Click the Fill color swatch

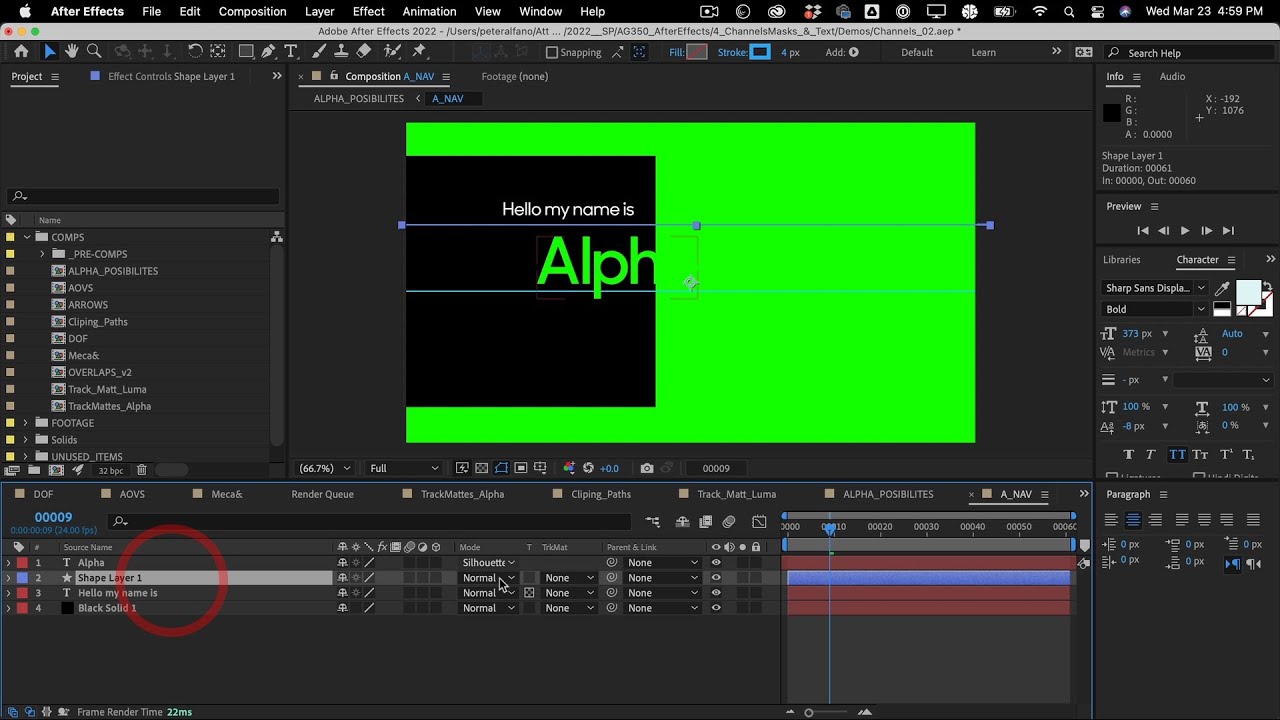pos(697,52)
